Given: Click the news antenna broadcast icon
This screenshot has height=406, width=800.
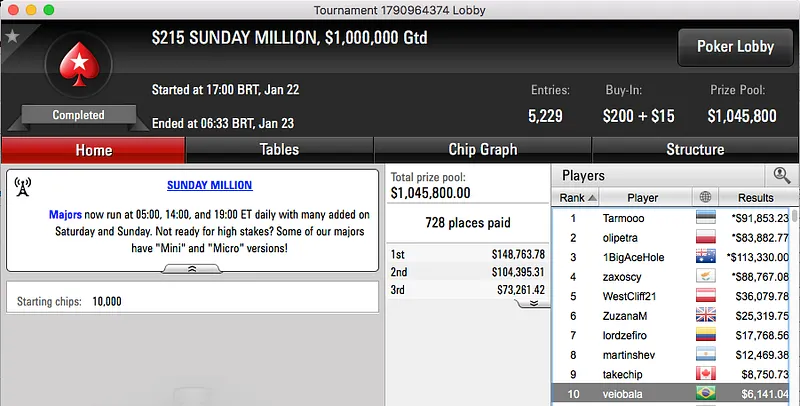Looking at the screenshot, I should pyautogui.click(x=23, y=187).
